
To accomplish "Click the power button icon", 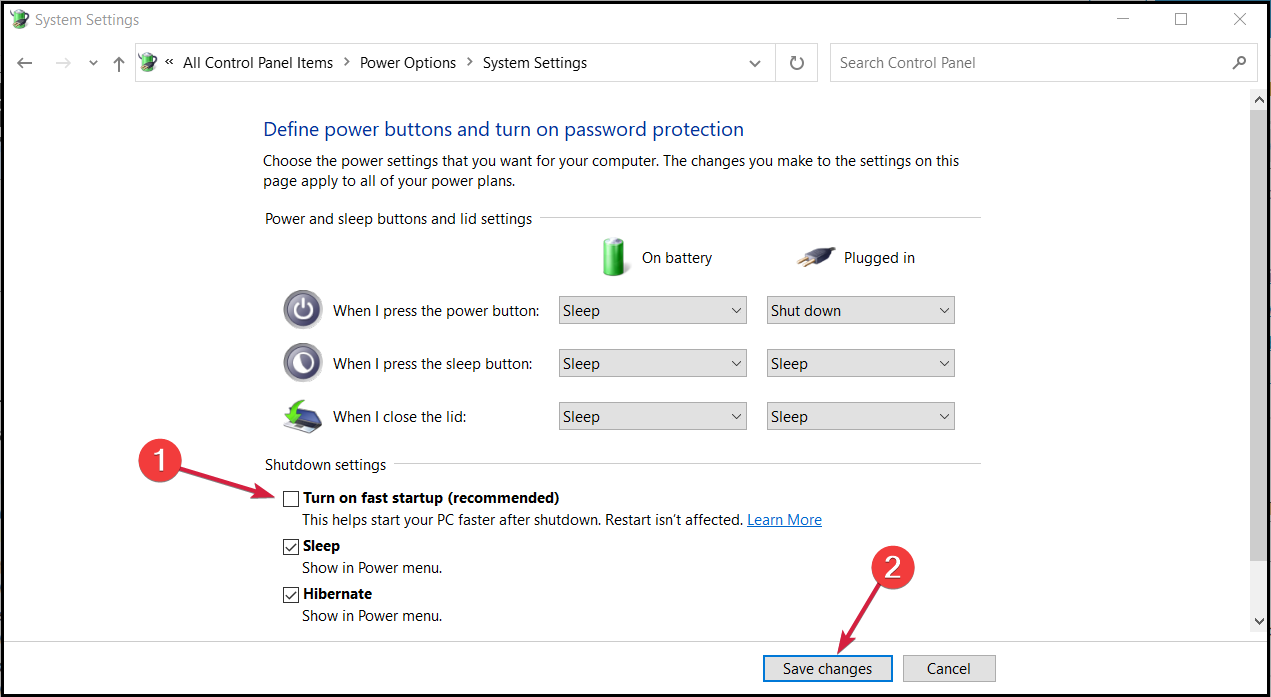I will [303, 310].
